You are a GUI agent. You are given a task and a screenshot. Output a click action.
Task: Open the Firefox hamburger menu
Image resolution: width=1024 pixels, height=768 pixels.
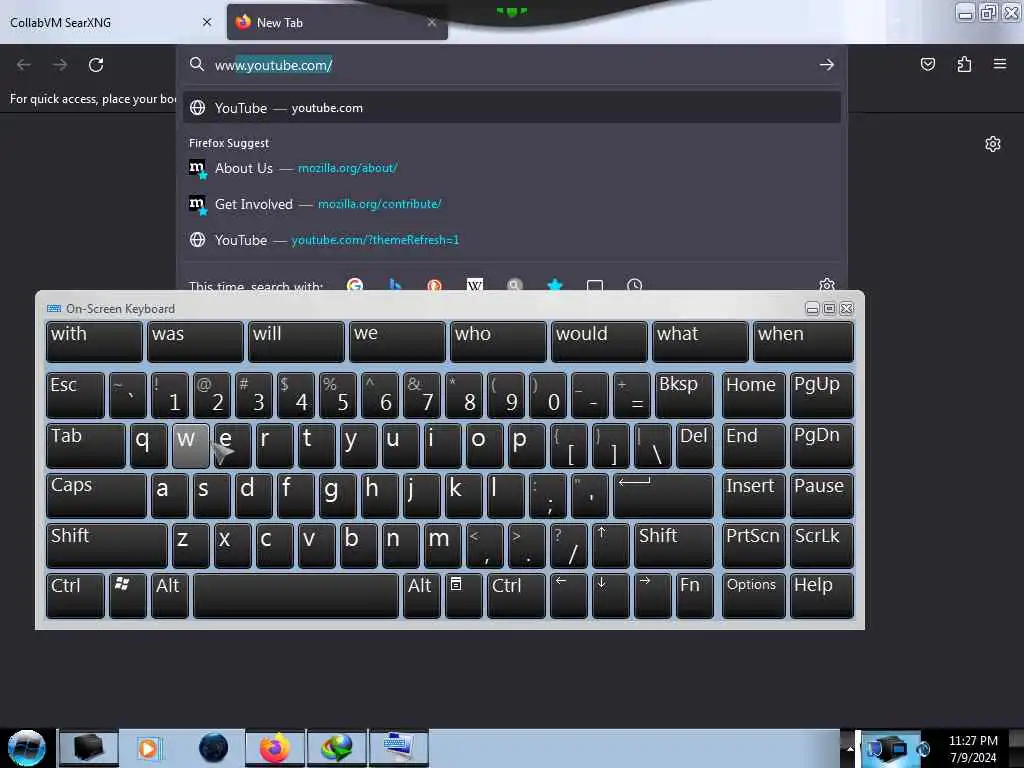1000,64
